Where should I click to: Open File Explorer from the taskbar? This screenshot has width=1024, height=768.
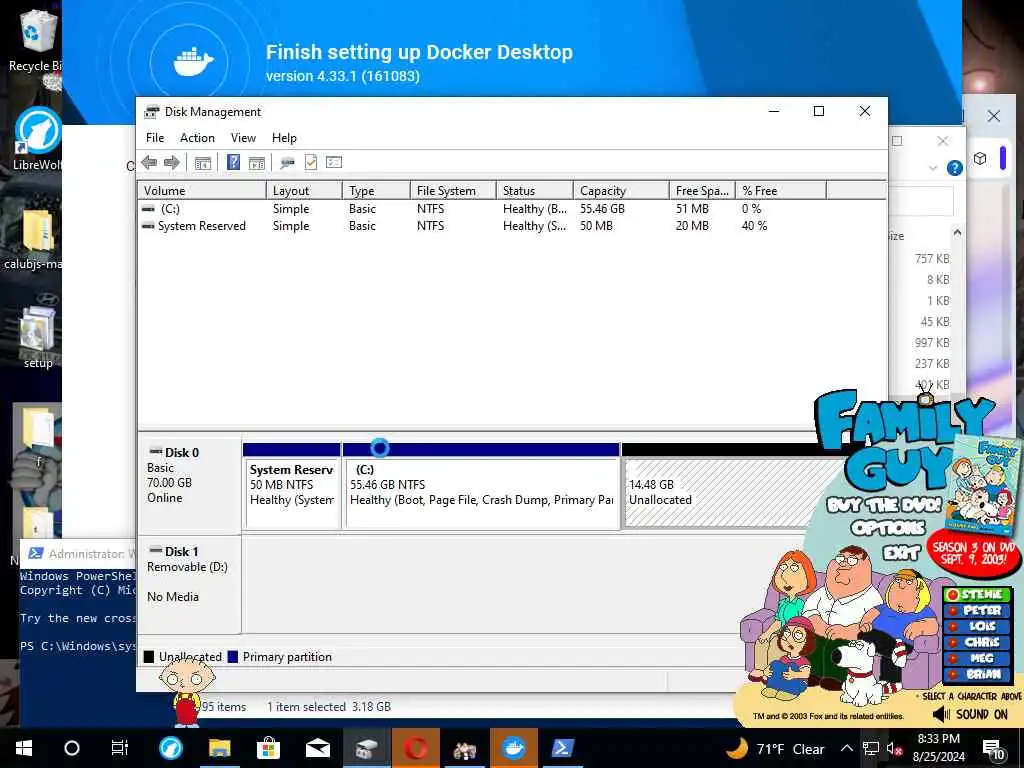(x=220, y=748)
